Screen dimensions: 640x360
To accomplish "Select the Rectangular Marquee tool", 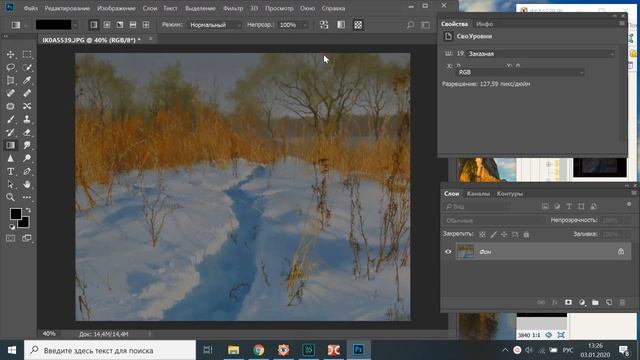I will coord(27,54).
